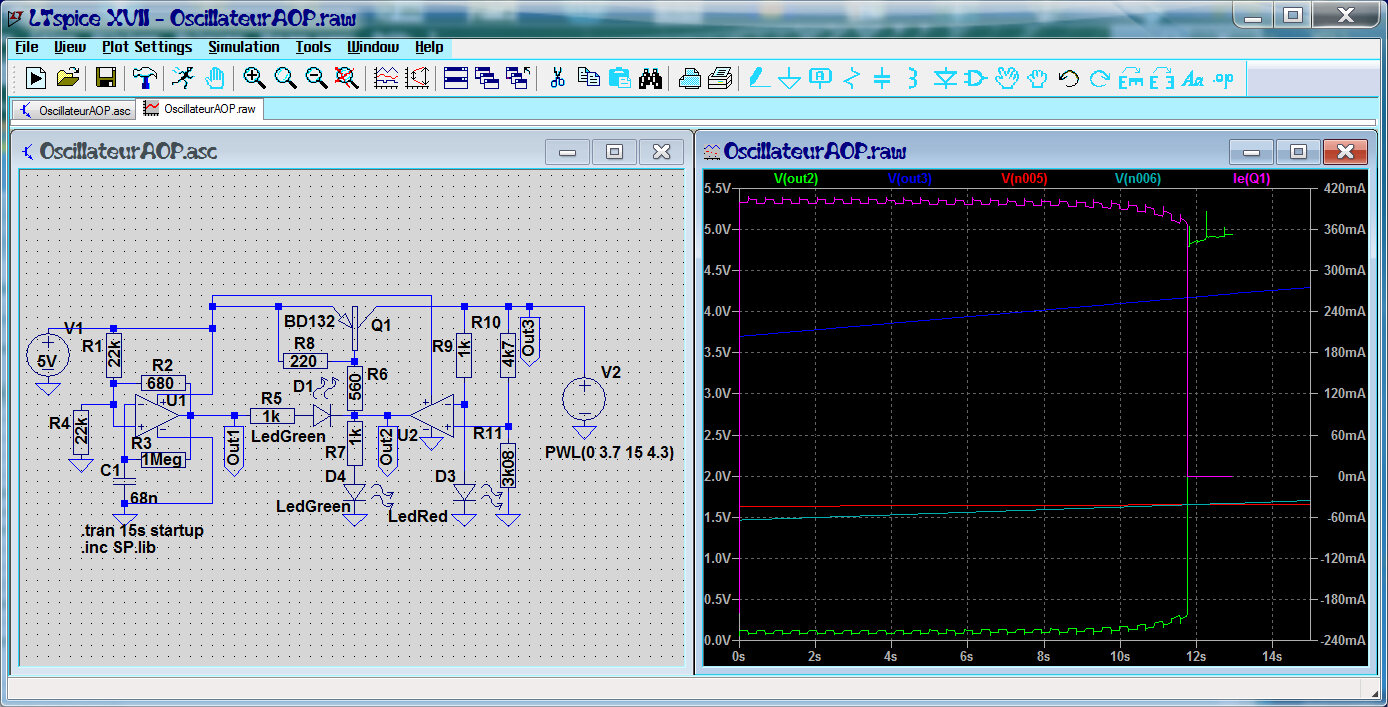The height and width of the screenshot is (707, 1388).
Task: Click the green V(out2) trace label
Action: 796,179
